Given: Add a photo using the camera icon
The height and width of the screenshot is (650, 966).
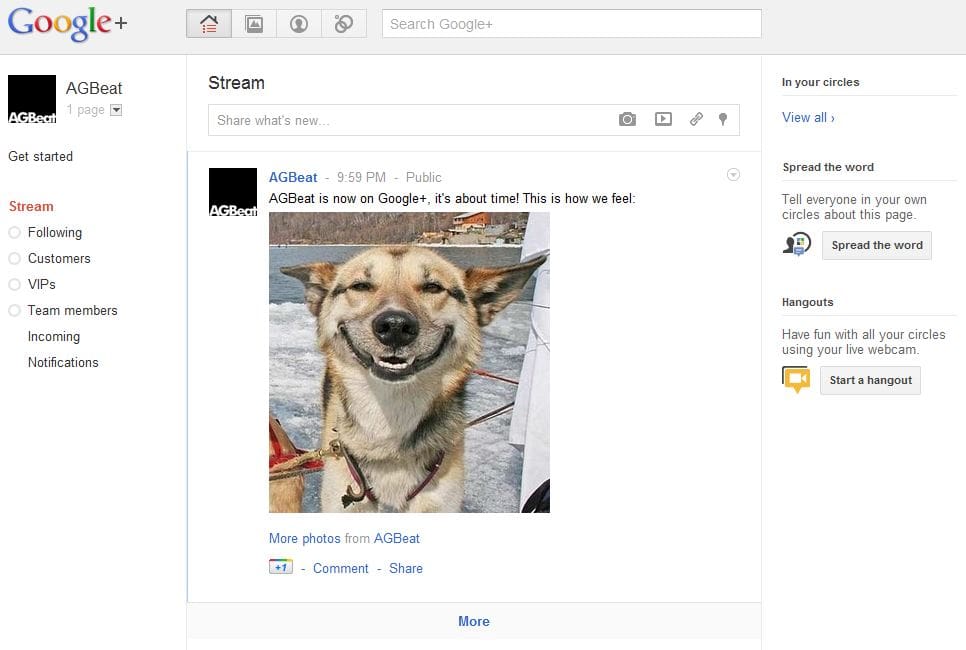Looking at the screenshot, I should click(x=627, y=120).
